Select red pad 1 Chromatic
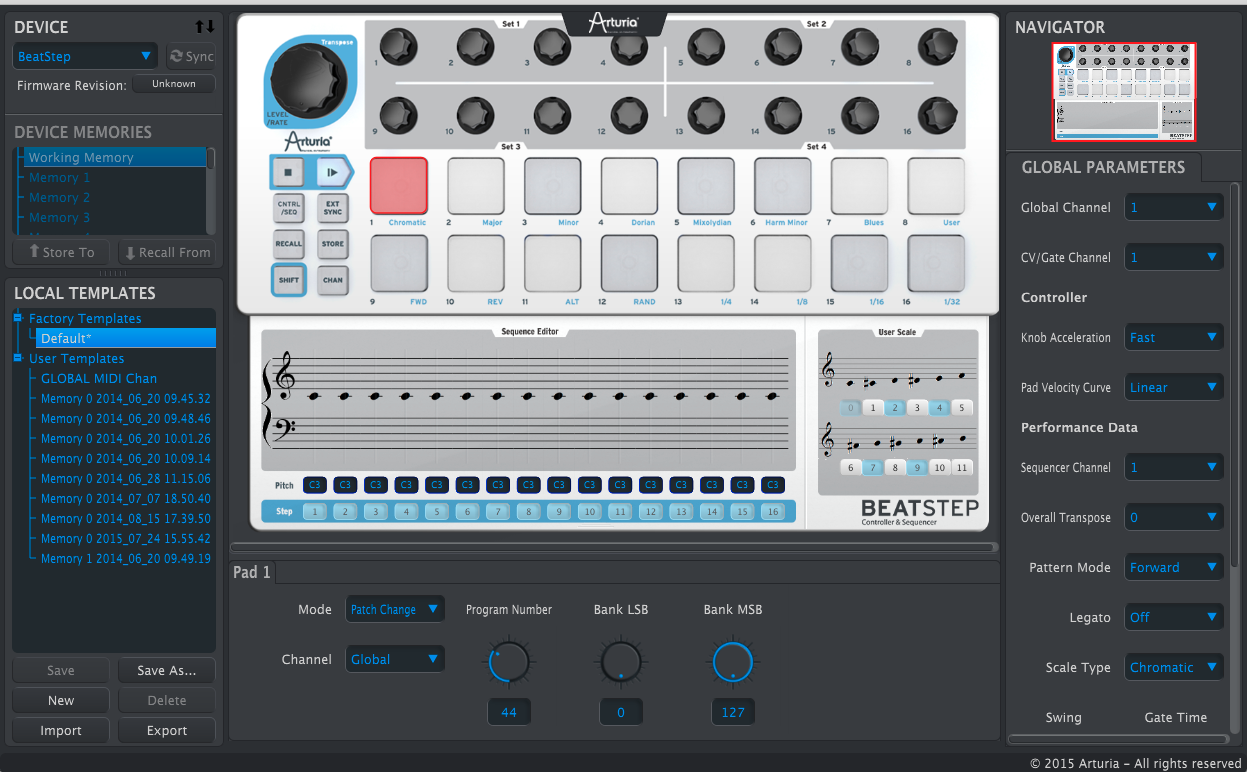Viewport: 1247px width, 772px height. tap(398, 186)
